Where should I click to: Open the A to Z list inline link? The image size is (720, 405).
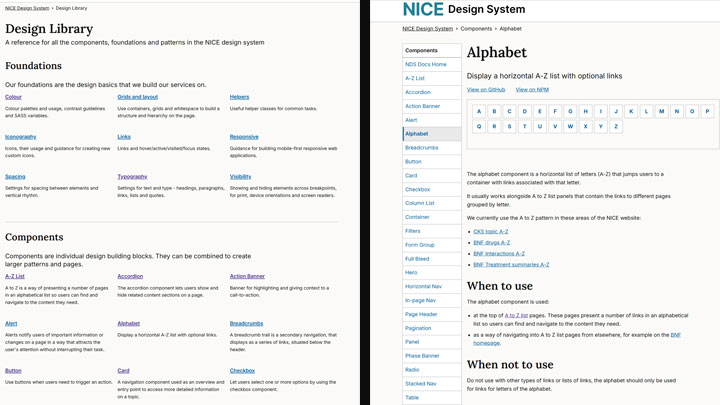(516, 315)
